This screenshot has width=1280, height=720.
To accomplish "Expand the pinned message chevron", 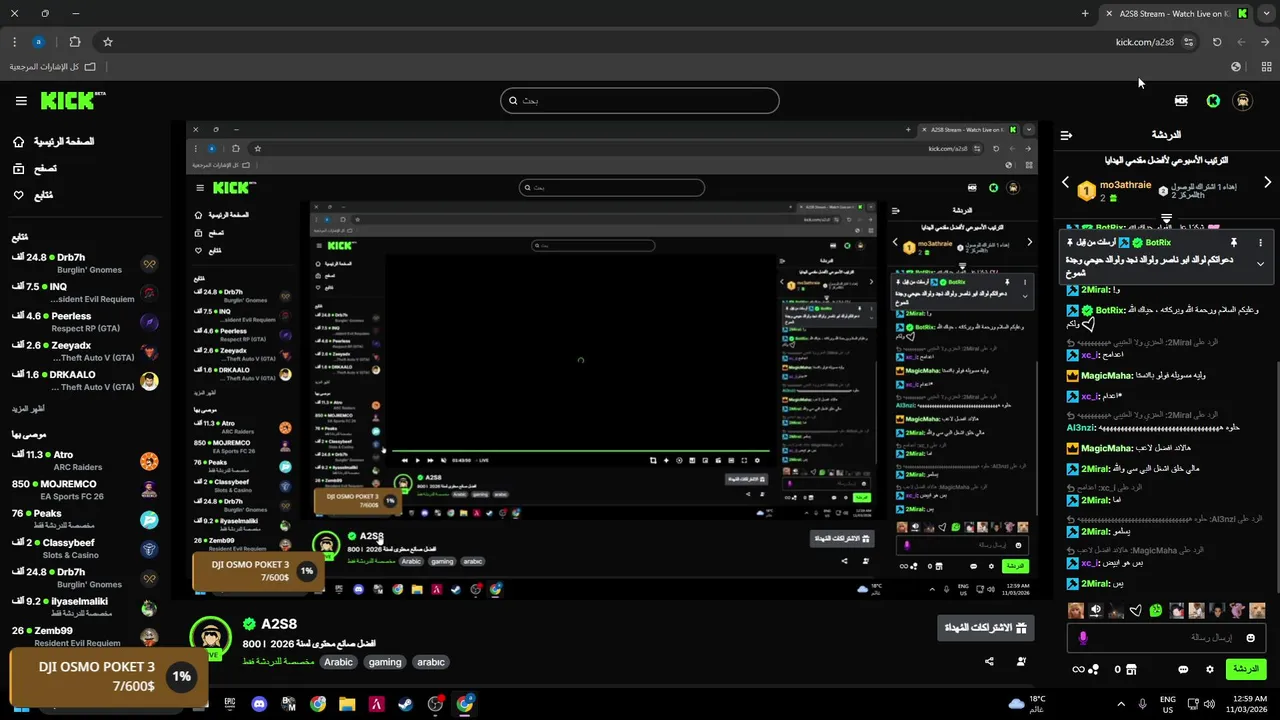I will tap(1260, 264).
